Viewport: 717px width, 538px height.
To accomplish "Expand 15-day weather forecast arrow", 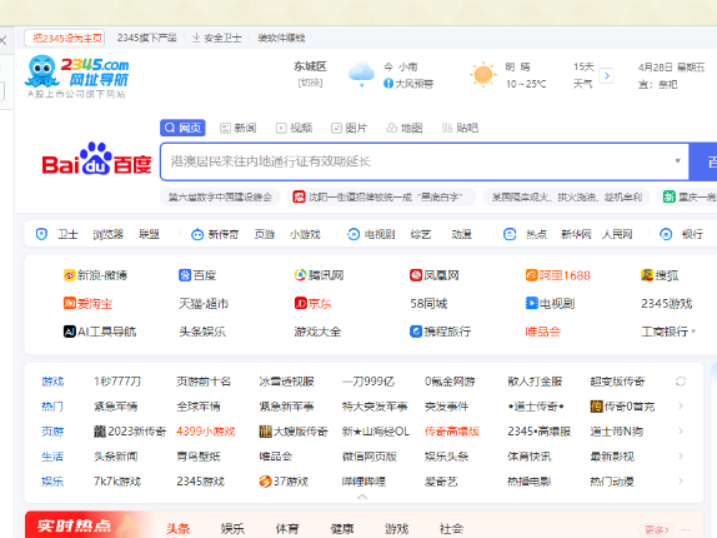I will click(x=606, y=75).
